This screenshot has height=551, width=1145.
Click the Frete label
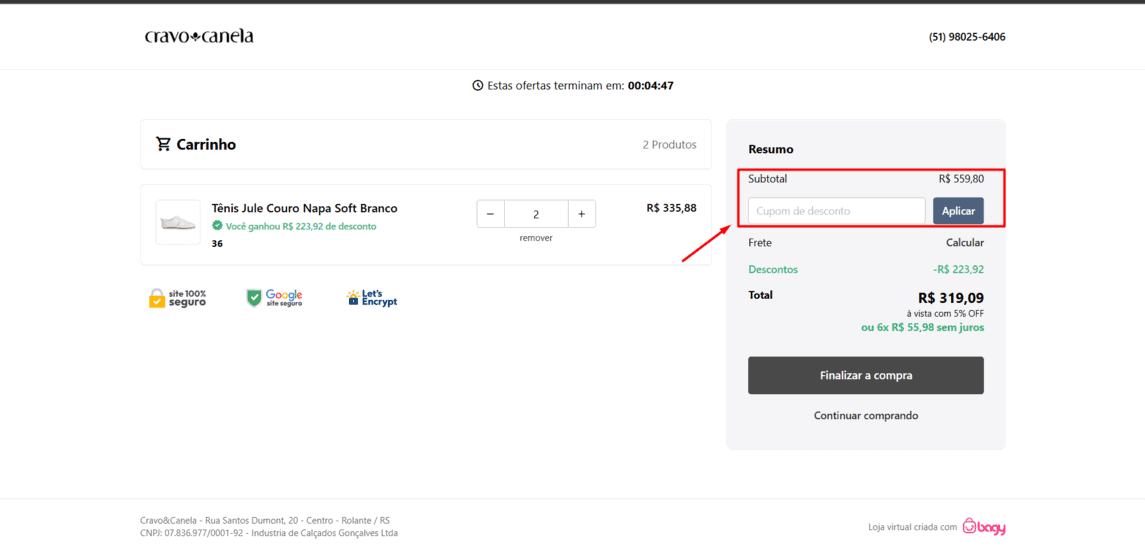click(x=759, y=242)
